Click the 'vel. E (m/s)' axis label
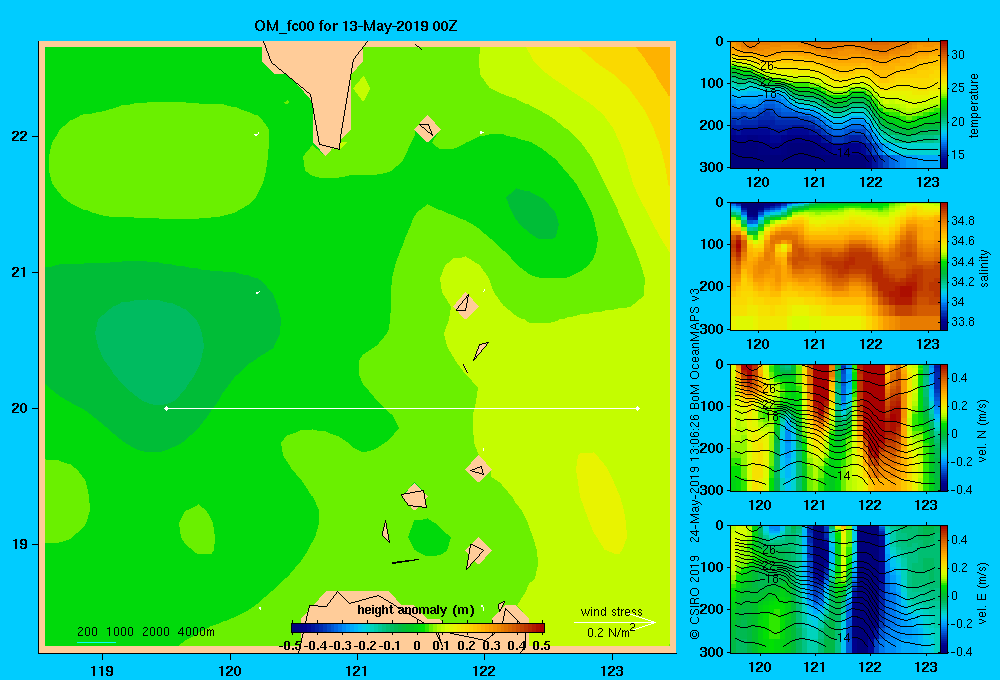 (982, 592)
